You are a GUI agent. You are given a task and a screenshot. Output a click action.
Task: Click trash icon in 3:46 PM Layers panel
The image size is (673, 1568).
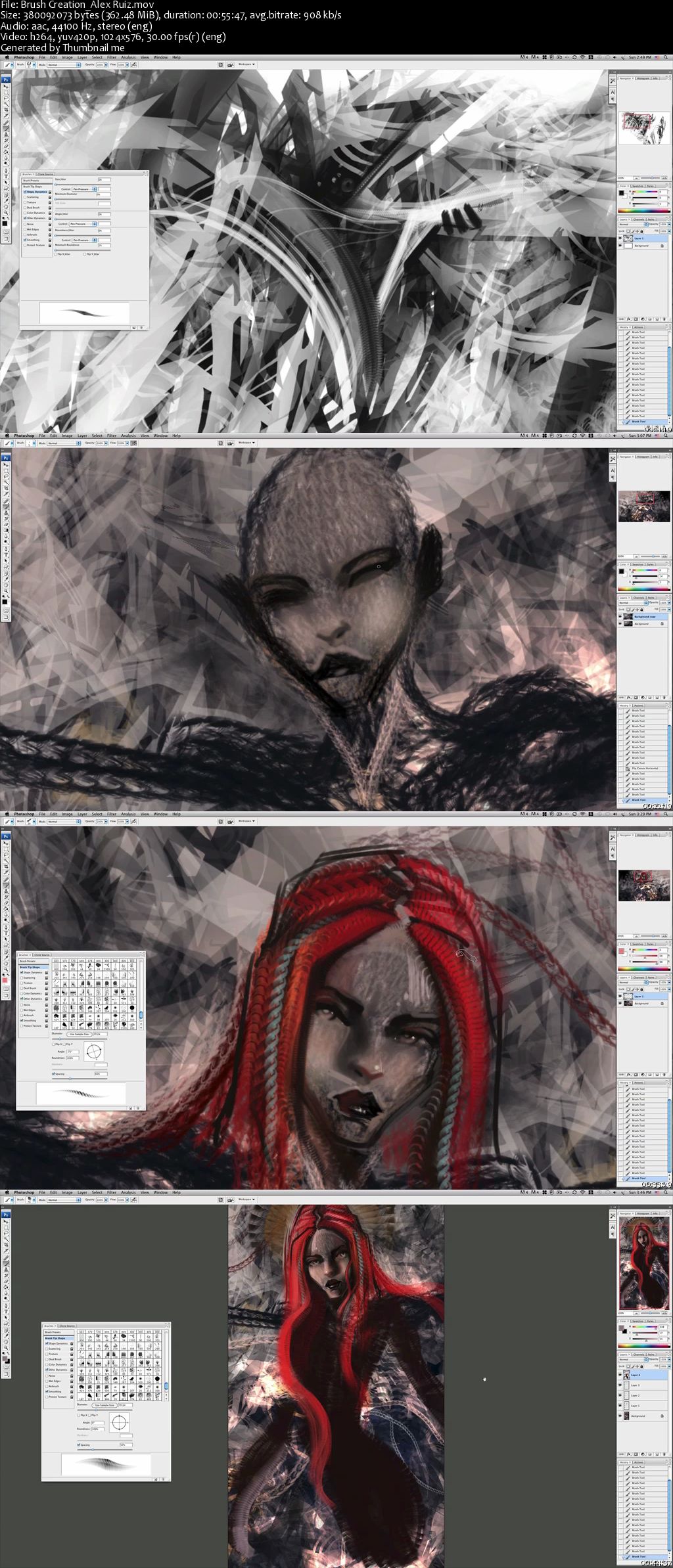coord(664,1454)
